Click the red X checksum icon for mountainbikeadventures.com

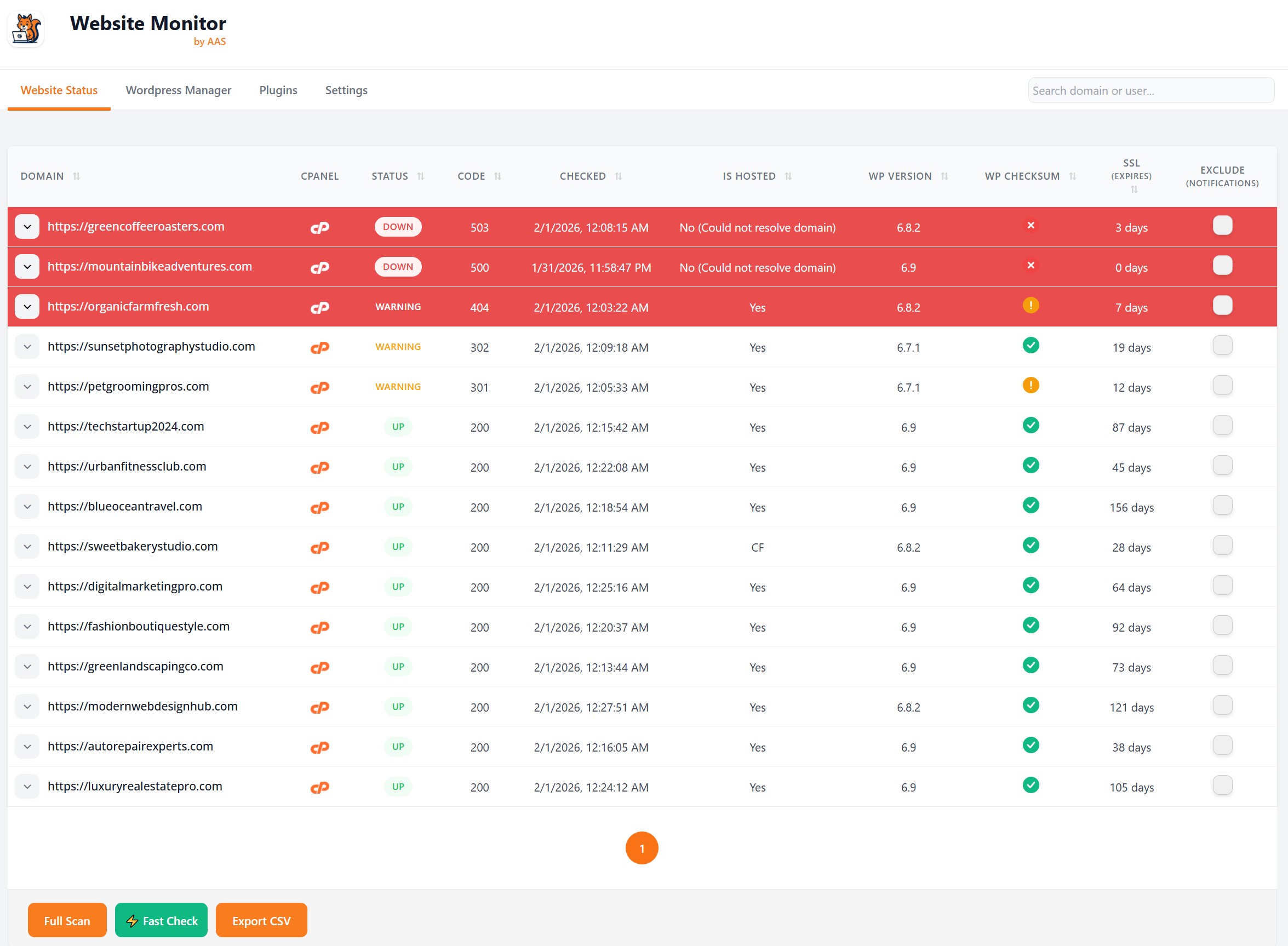click(x=1031, y=265)
